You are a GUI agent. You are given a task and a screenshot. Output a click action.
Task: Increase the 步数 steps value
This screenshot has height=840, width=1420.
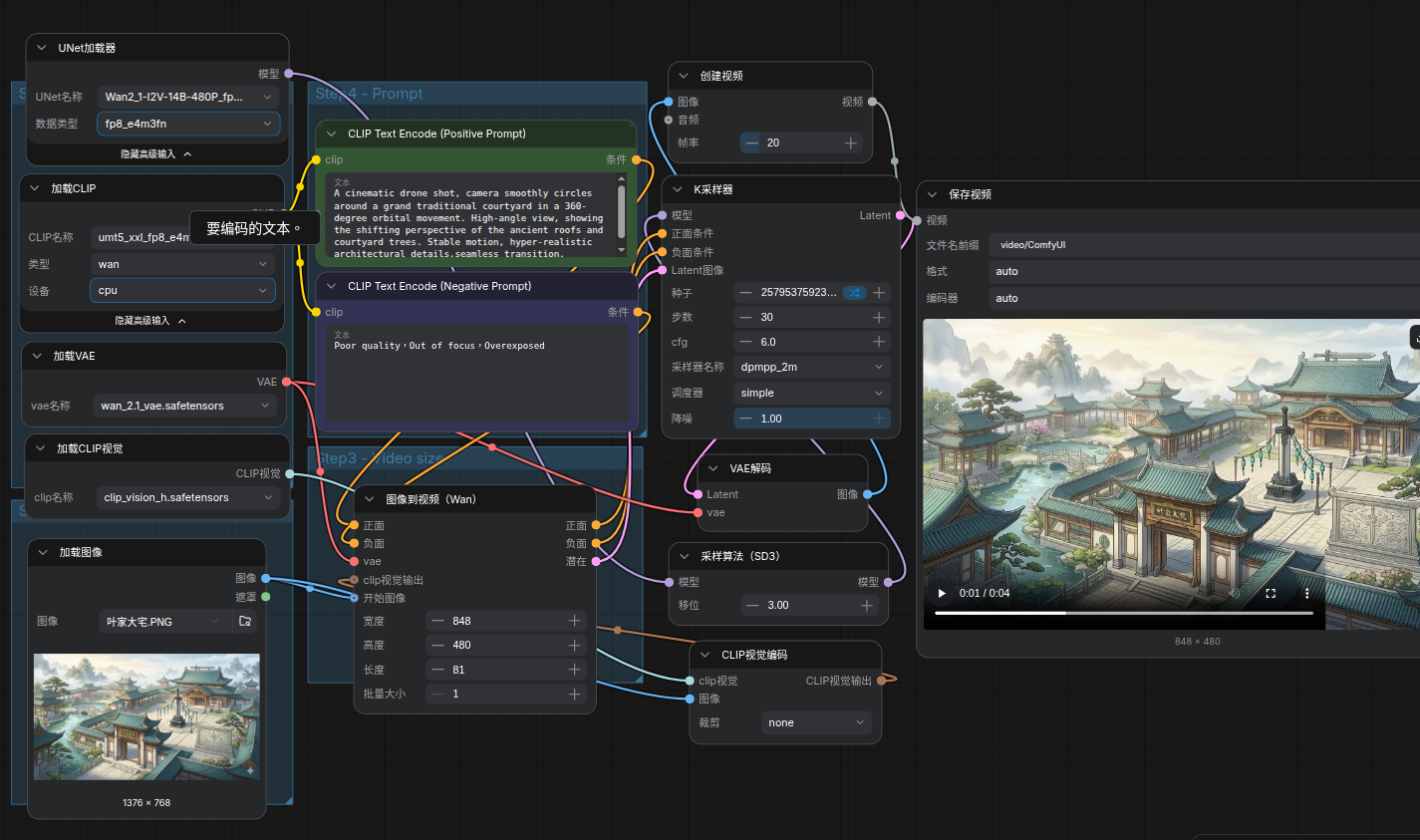879,317
